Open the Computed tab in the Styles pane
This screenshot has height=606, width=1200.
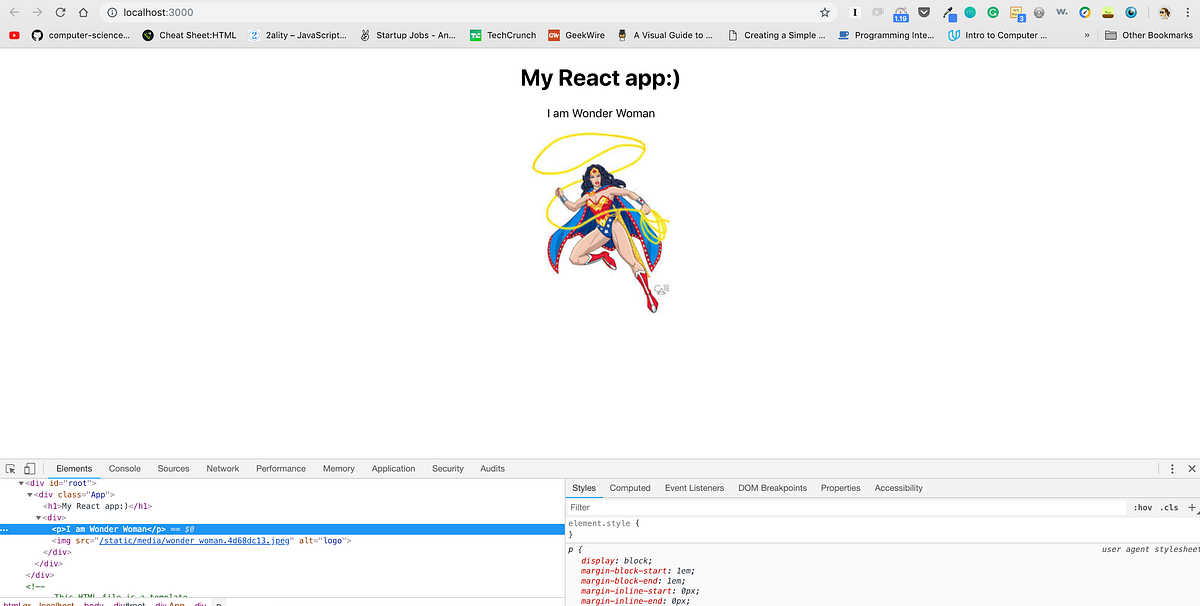(x=630, y=488)
